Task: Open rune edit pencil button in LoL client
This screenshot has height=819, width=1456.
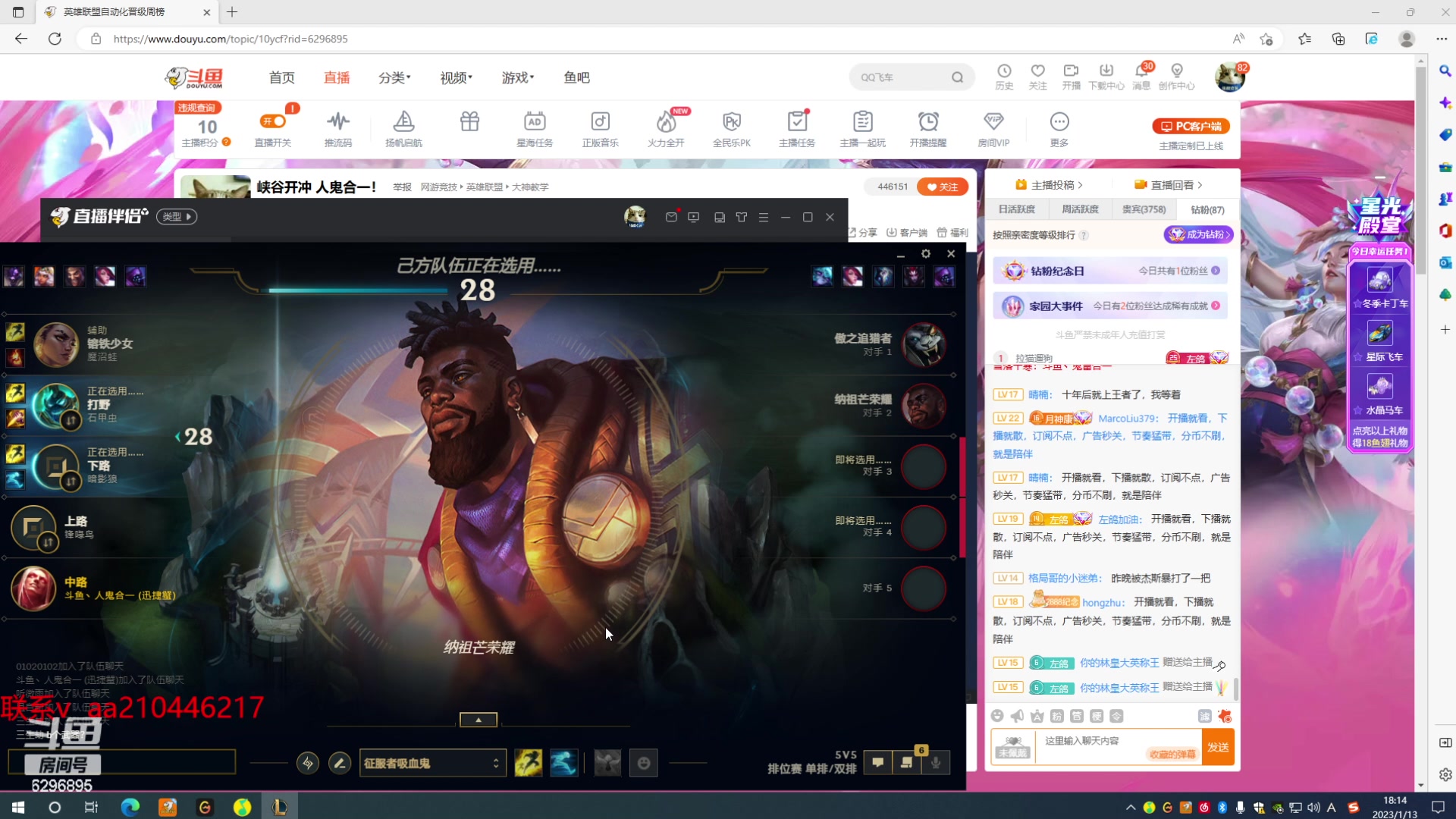Action: 340,763
